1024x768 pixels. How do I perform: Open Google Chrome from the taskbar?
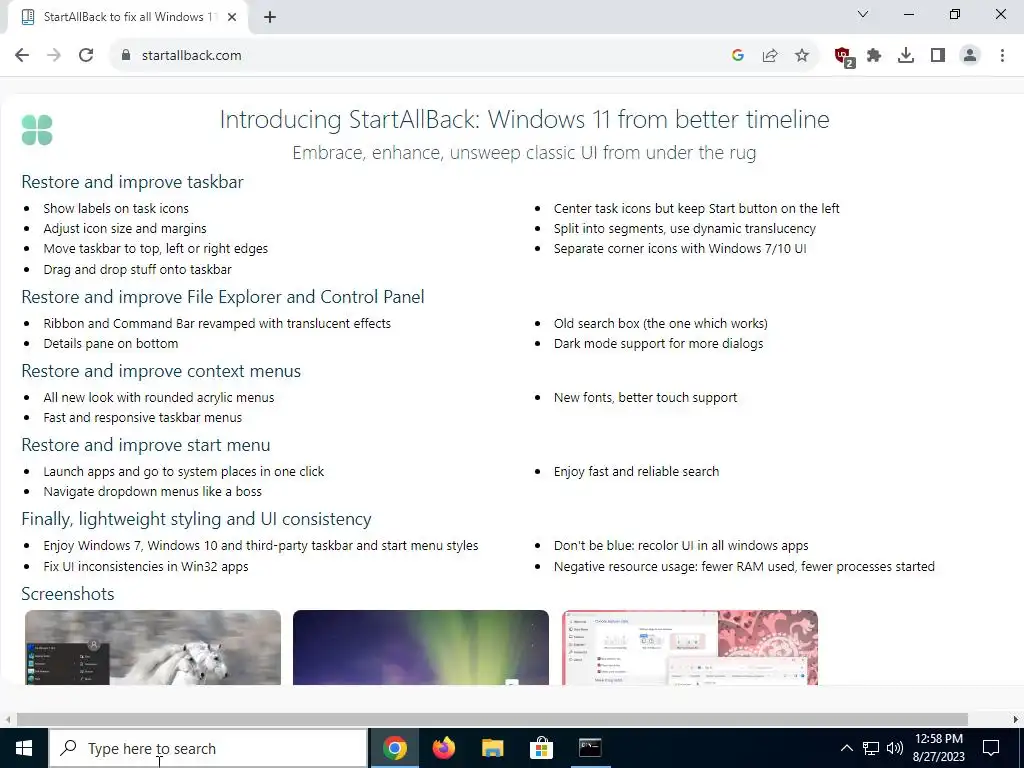click(395, 748)
